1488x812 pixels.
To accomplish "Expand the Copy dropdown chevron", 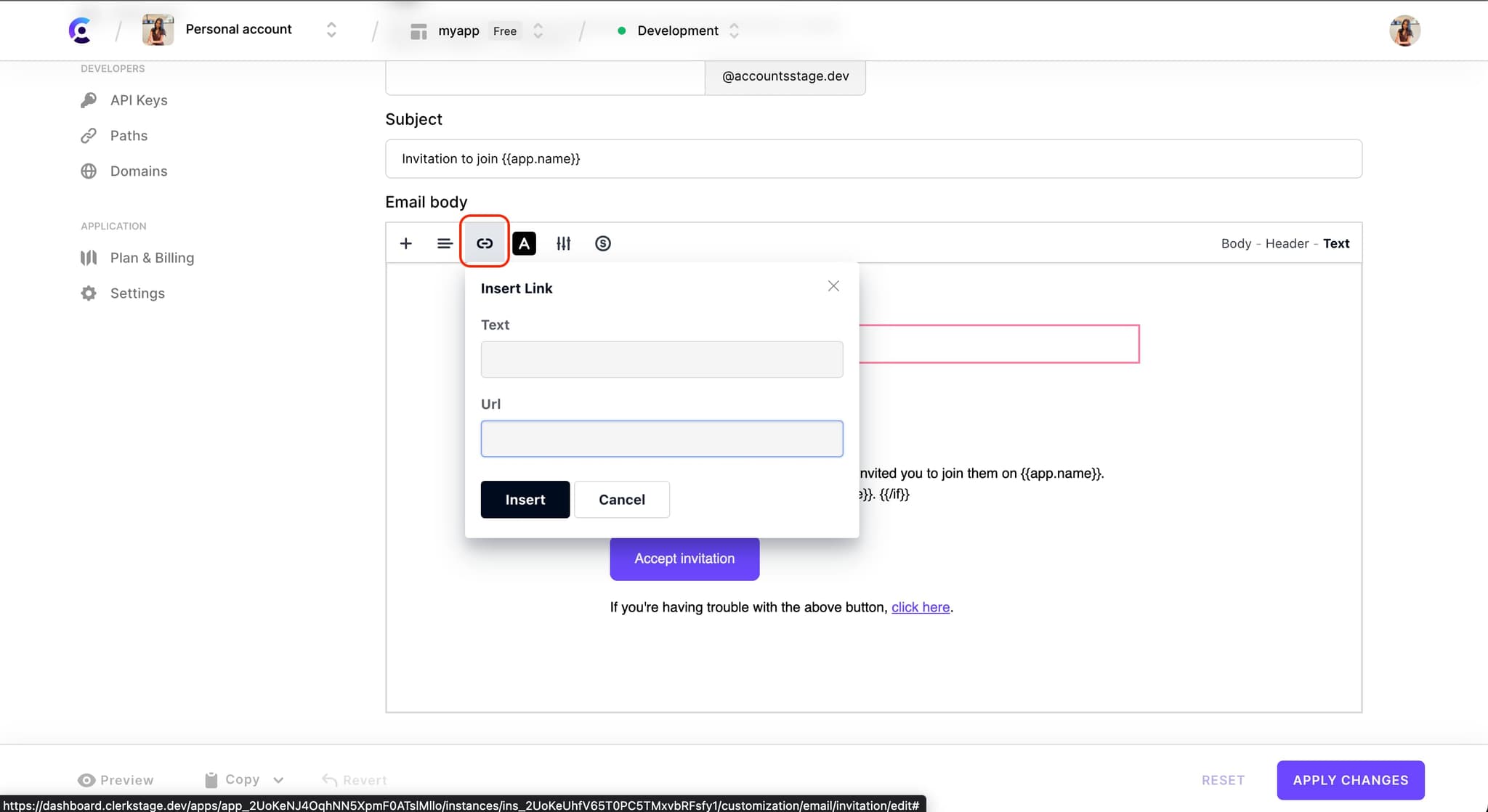I will (x=278, y=780).
